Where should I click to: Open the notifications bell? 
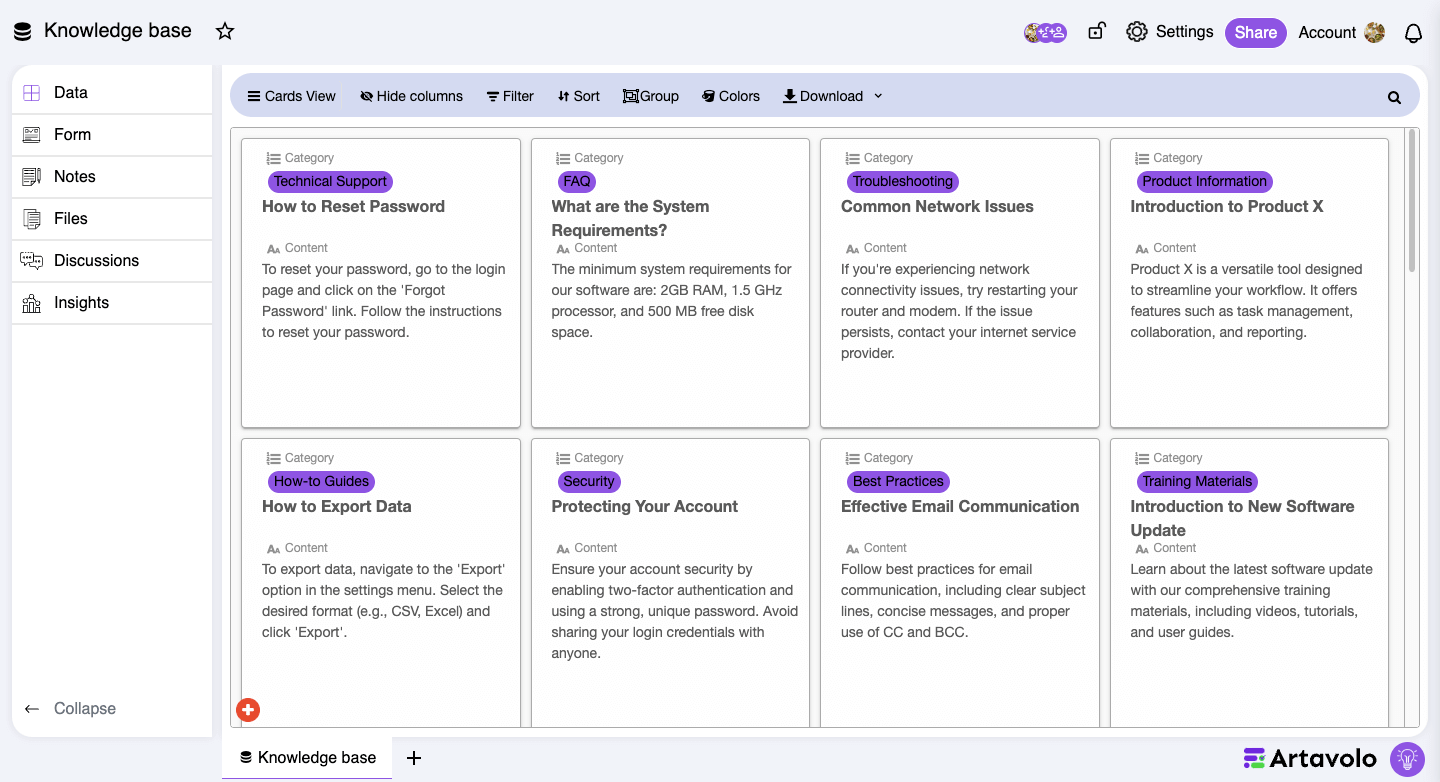pos(1413,32)
